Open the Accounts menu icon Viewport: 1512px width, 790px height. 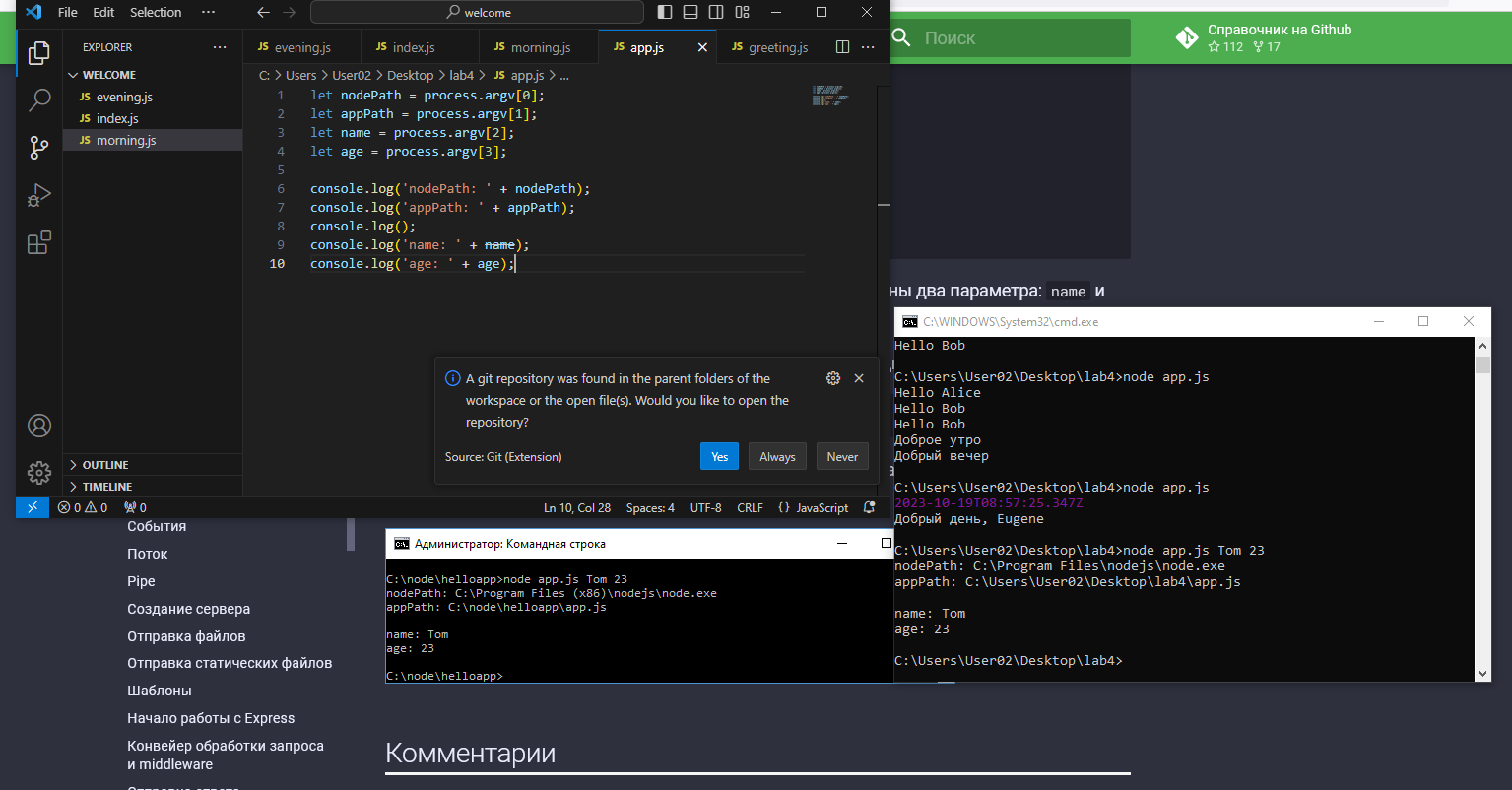click(x=39, y=426)
